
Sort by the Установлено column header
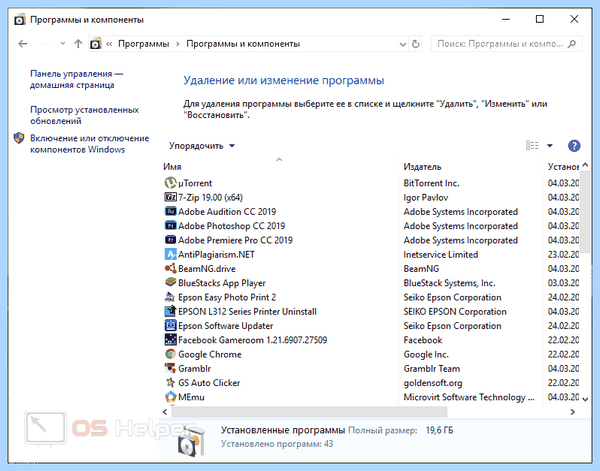[x=563, y=166]
